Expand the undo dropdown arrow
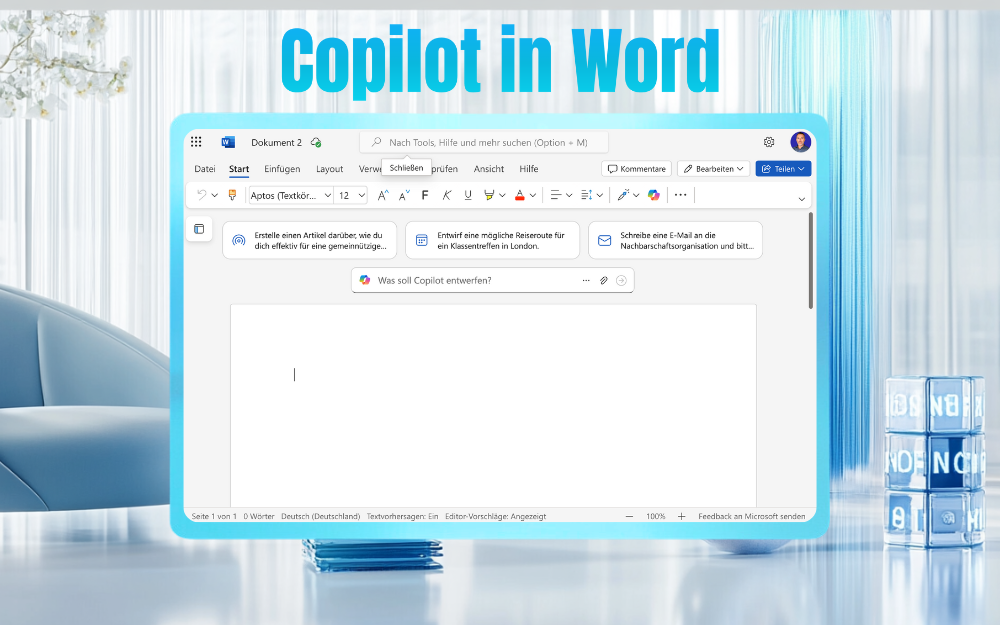Image resolution: width=1000 pixels, height=625 pixels. click(x=215, y=195)
